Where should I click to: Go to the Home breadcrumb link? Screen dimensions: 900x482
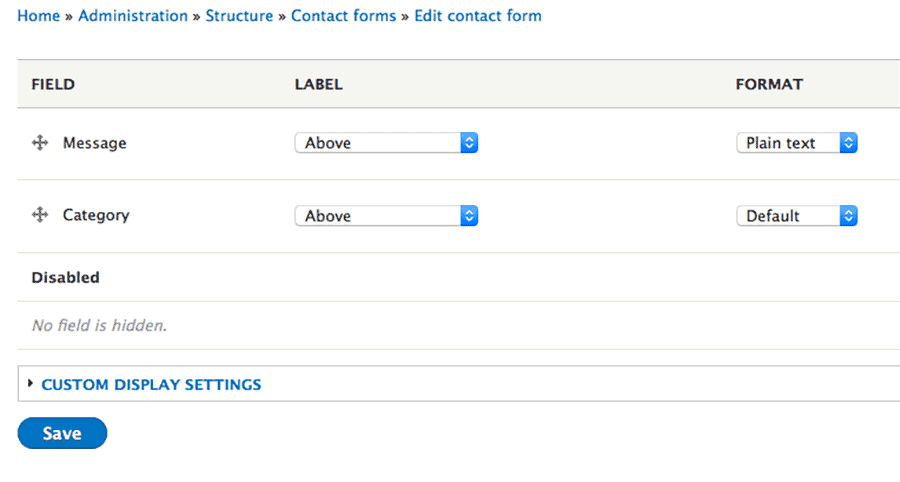click(x=38, y=15)
